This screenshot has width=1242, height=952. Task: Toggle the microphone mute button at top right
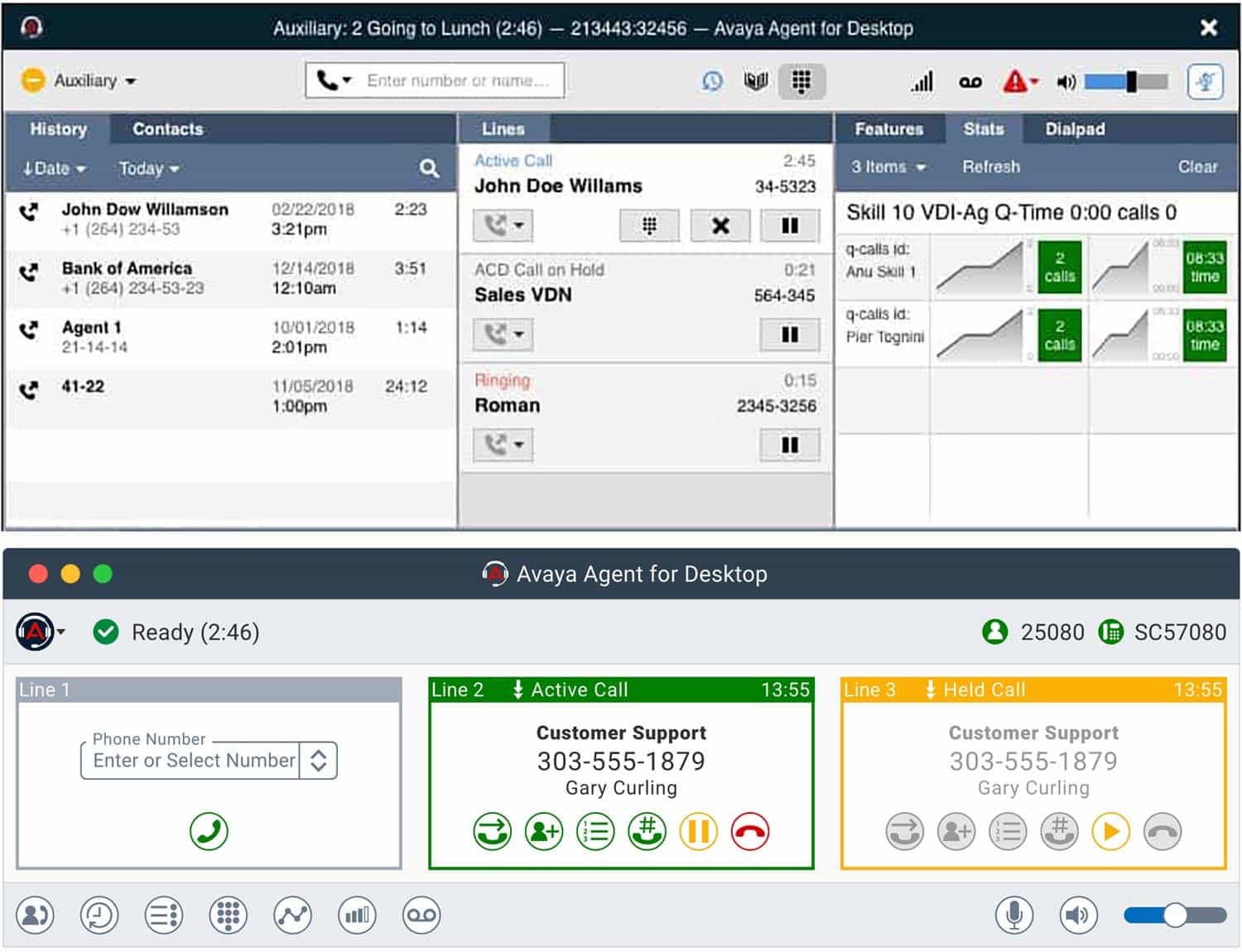tap(1206, 81)
